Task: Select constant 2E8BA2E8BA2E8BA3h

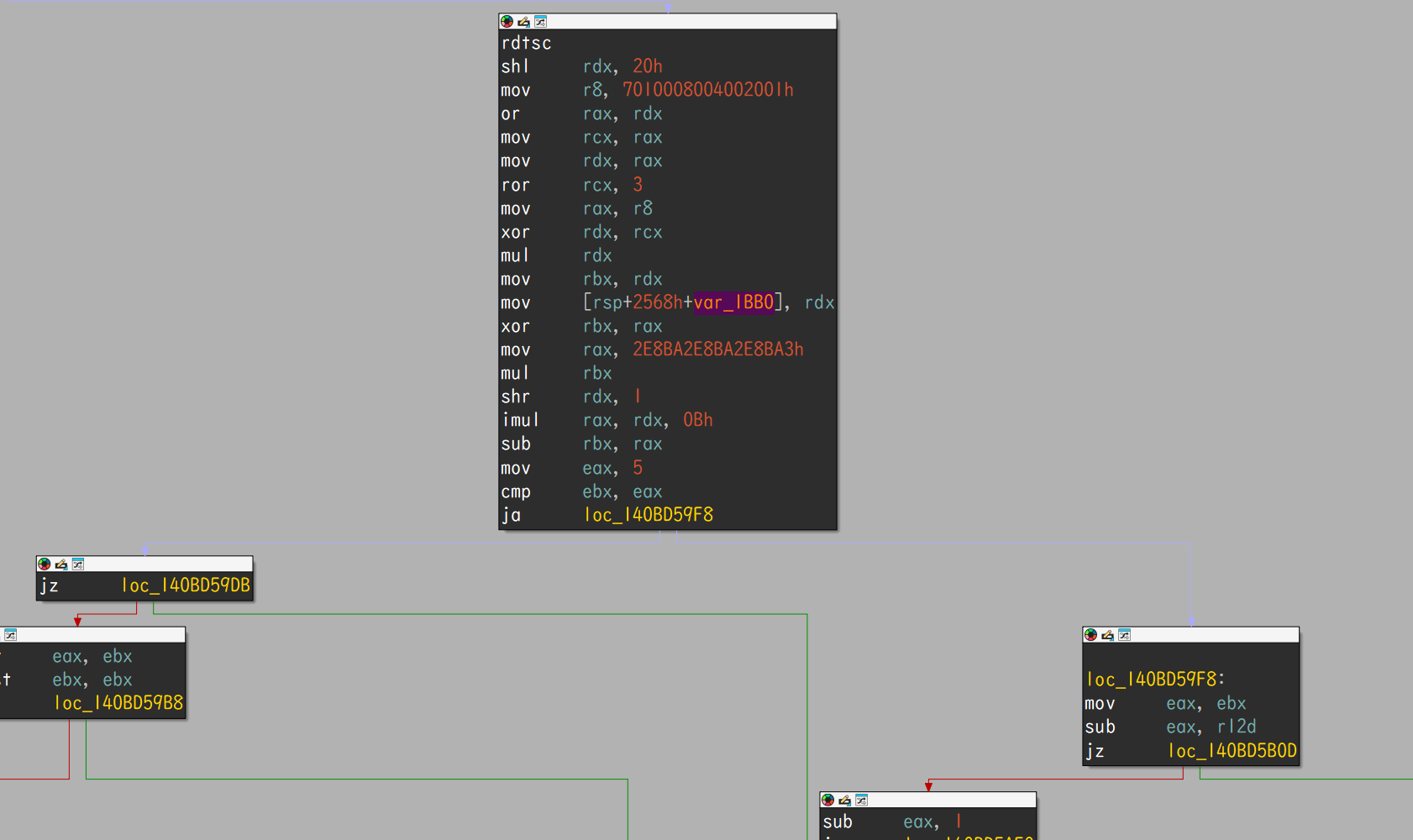Action: pos(718,349)
